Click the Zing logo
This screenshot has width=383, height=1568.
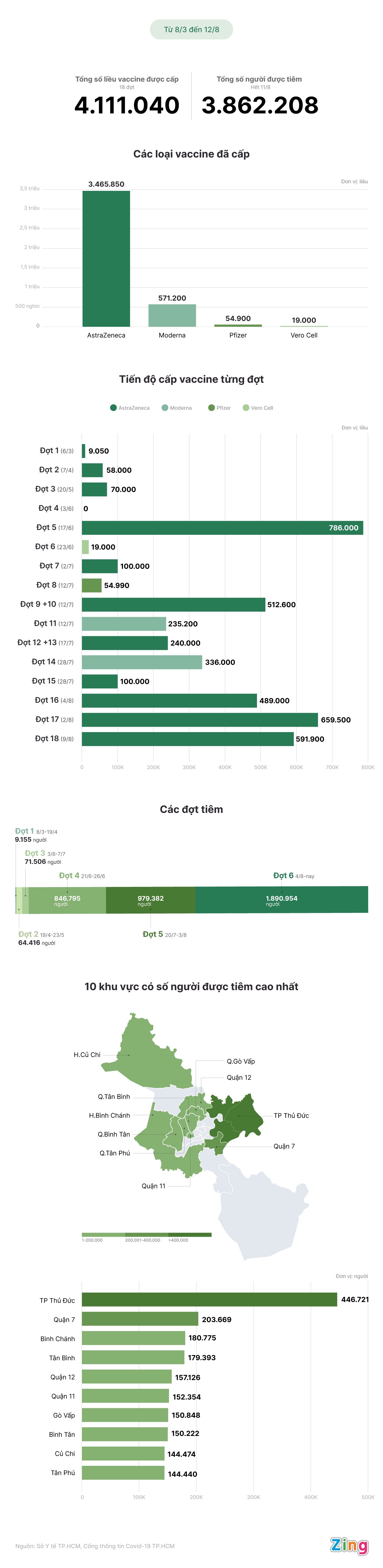(x=349, y=1545)
